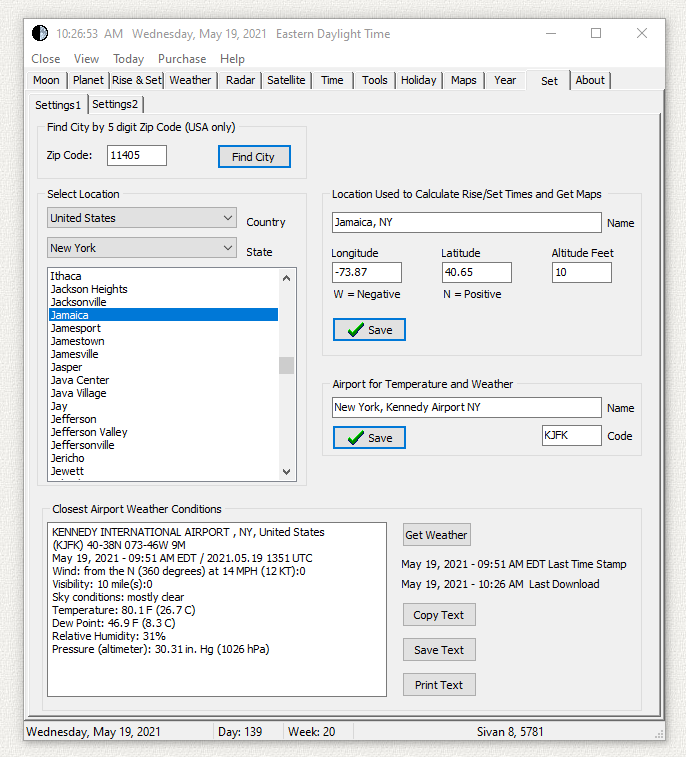The image size is (686, 757).
Task: Switch to the Maps tab
Action: pos(464,80)
